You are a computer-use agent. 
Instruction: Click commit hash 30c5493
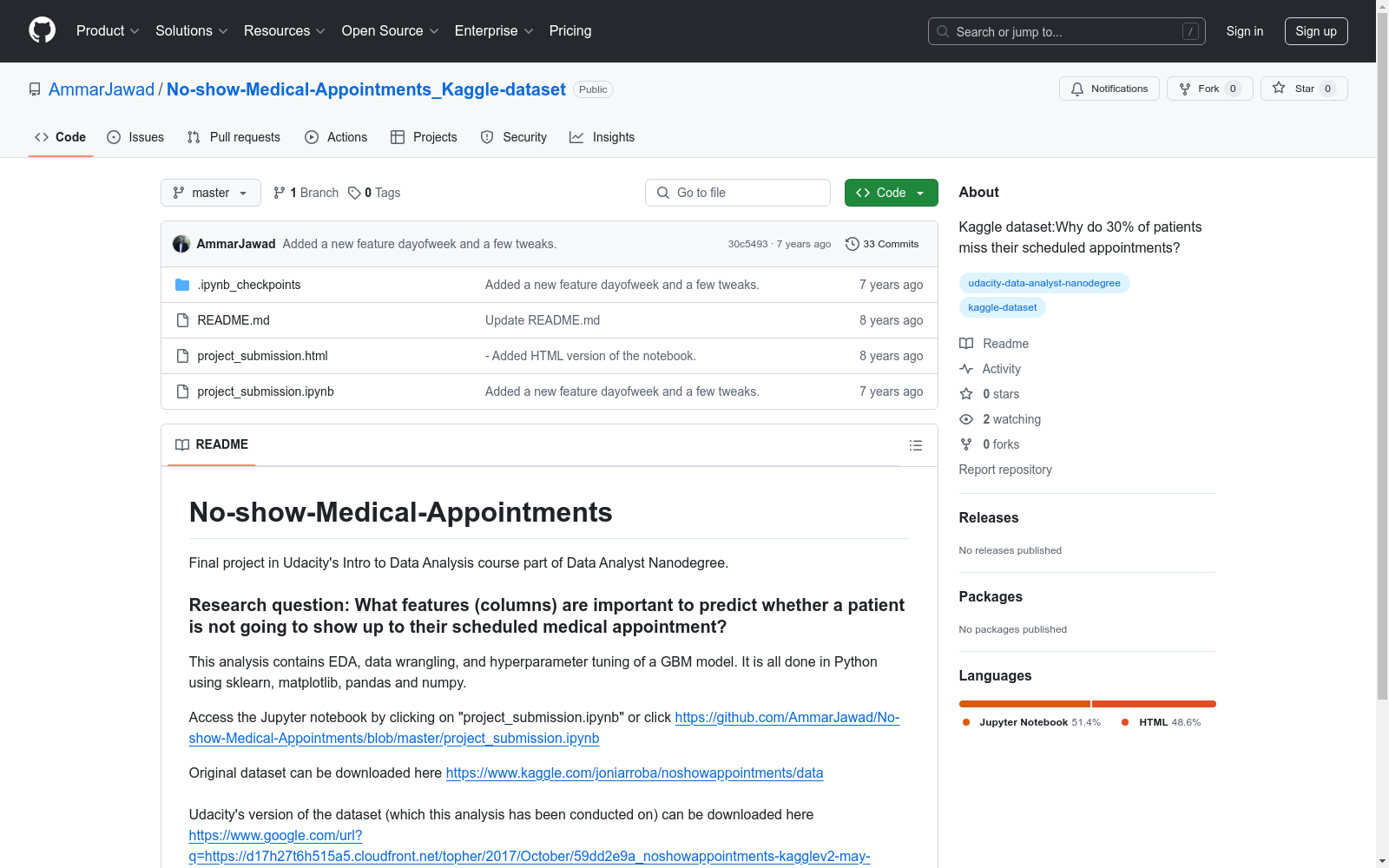(748, 244)
